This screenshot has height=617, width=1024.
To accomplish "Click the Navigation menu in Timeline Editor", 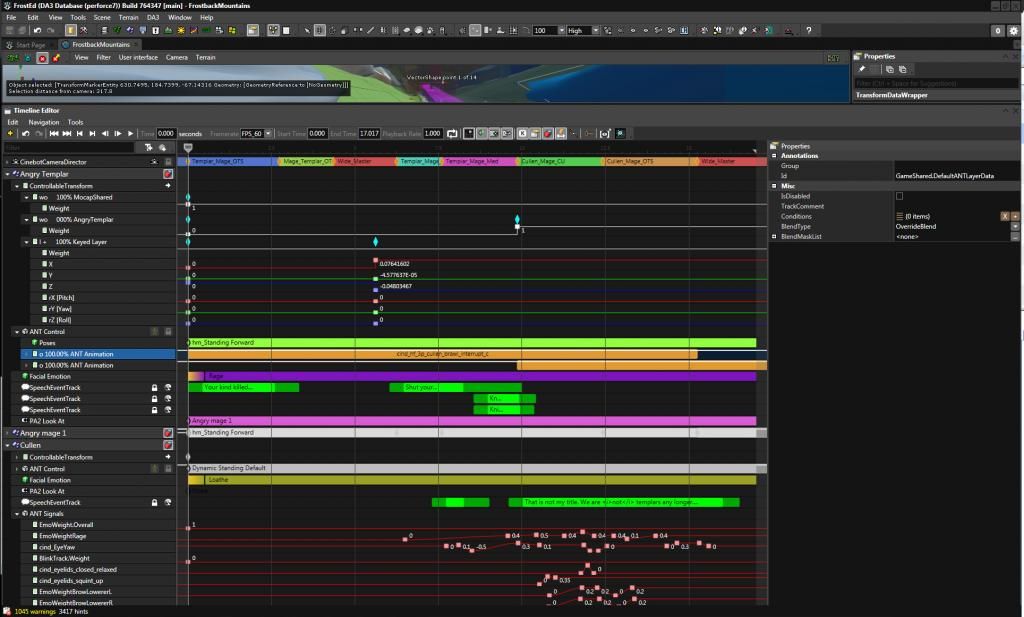I will 43,122.
